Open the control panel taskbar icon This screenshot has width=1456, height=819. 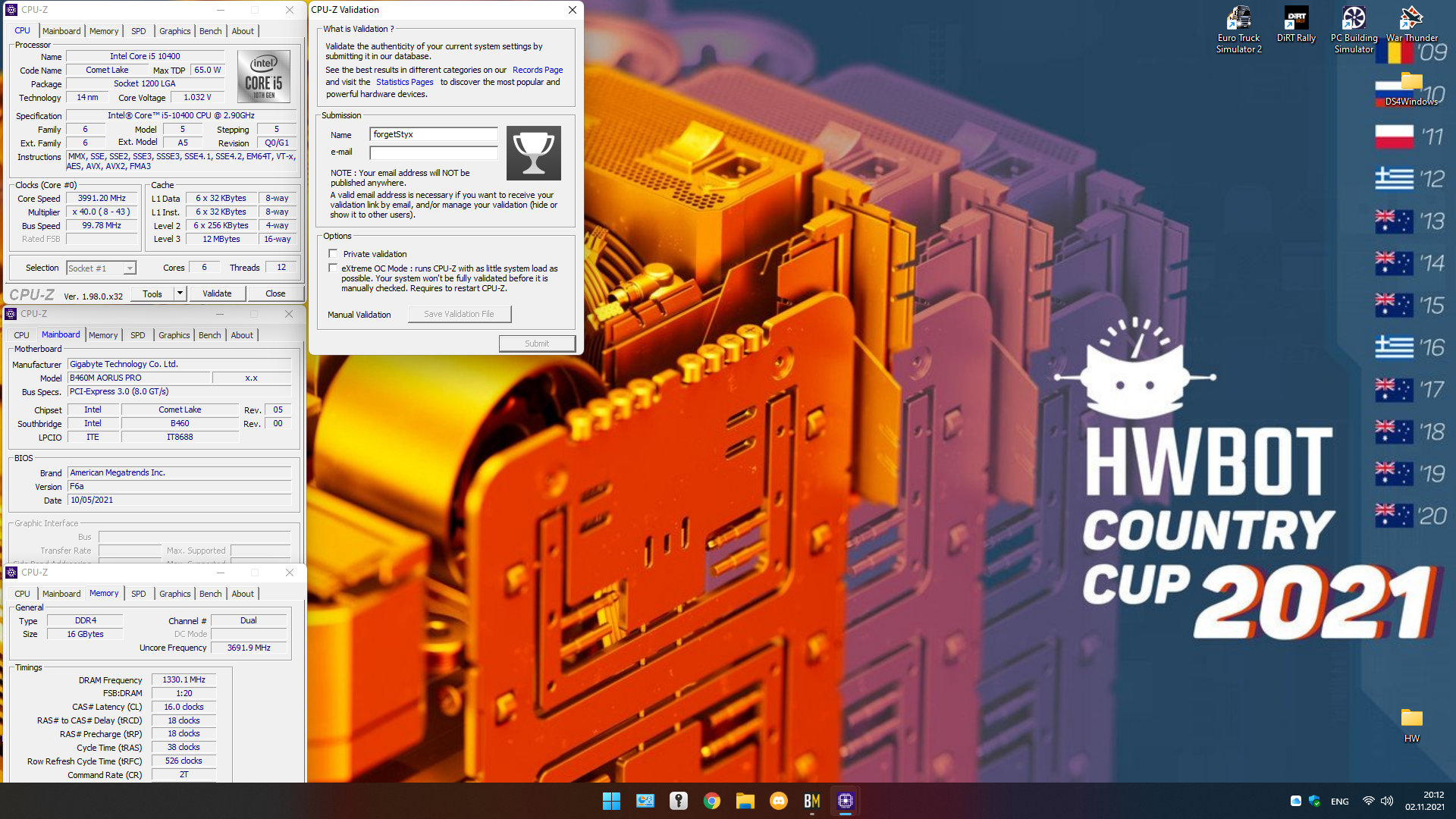point(645,801)
